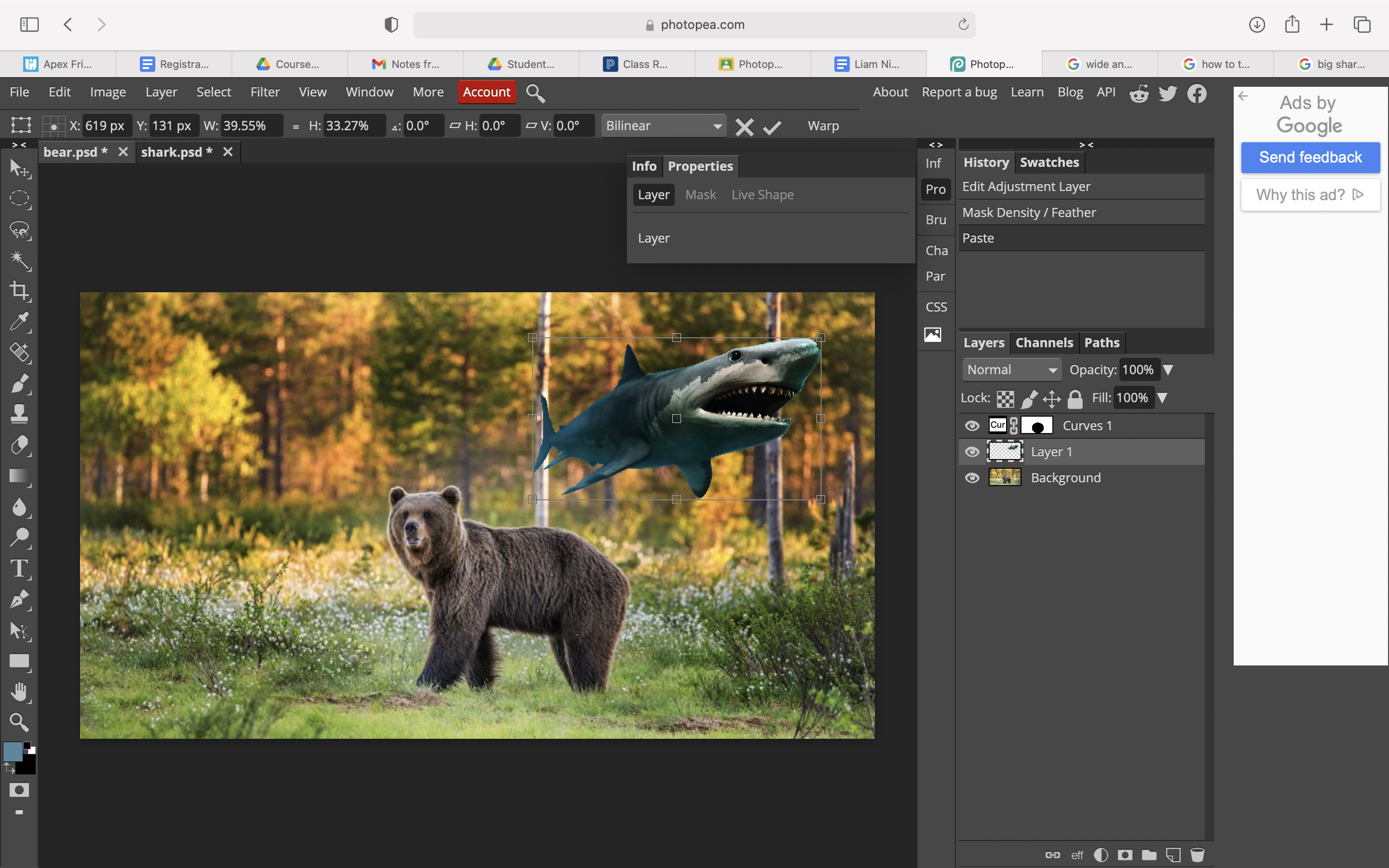
Task: Open the Filter menu
Action: 265,92
